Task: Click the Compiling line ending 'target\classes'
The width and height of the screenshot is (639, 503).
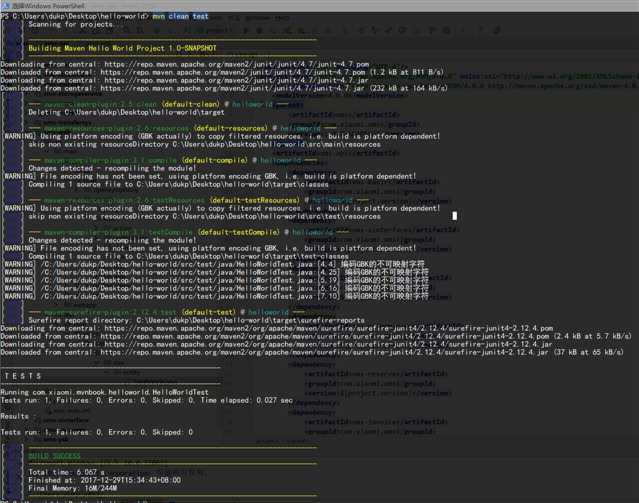Action: click(178, 184)
